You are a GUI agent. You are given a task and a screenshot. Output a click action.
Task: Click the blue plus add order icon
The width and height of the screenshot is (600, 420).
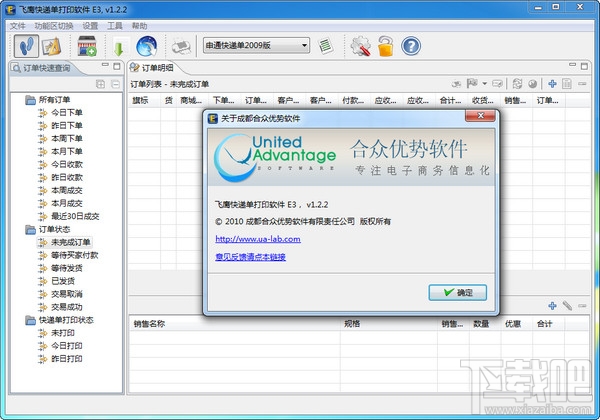coord(552,83)
